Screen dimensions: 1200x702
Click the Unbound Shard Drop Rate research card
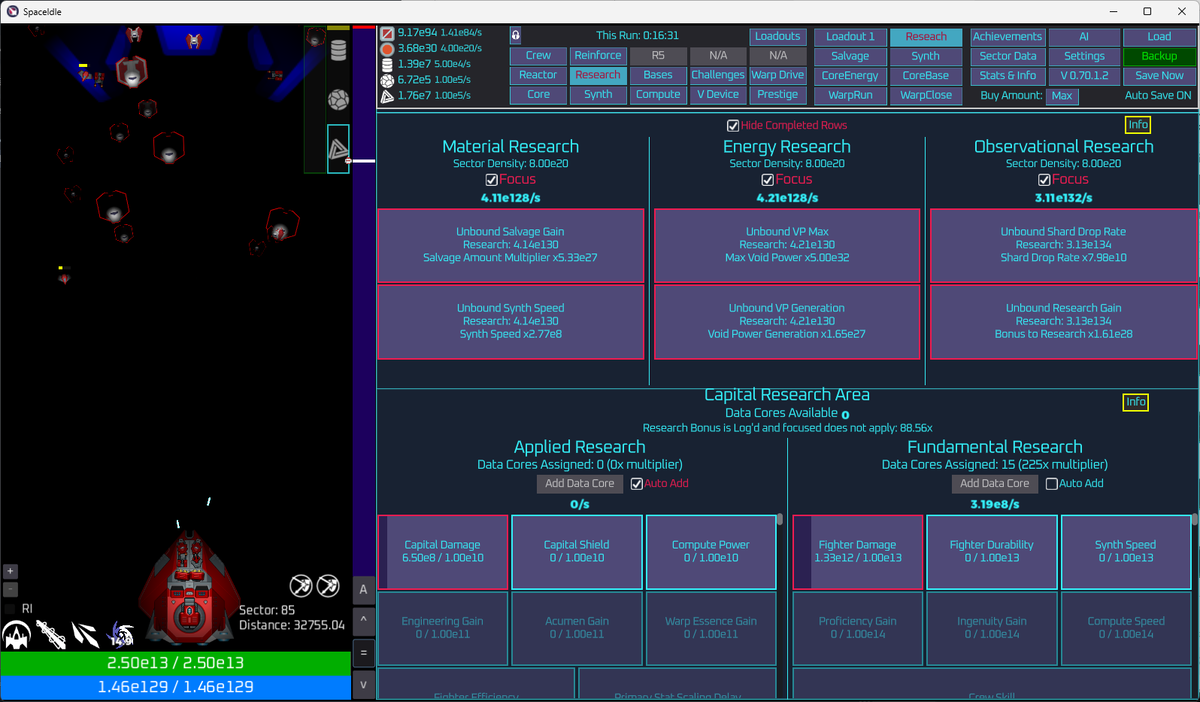[1063, 245]
